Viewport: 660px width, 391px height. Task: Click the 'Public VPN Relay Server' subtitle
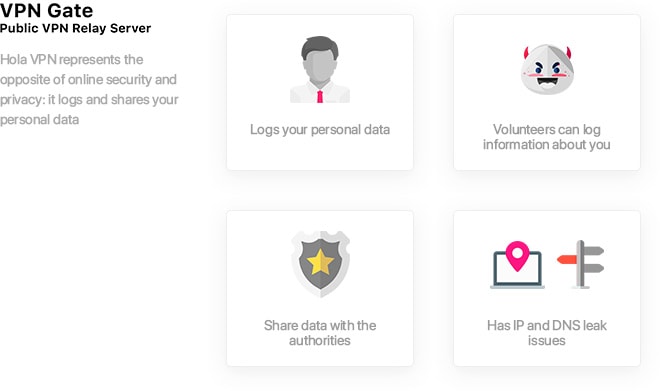coord(75,28)
